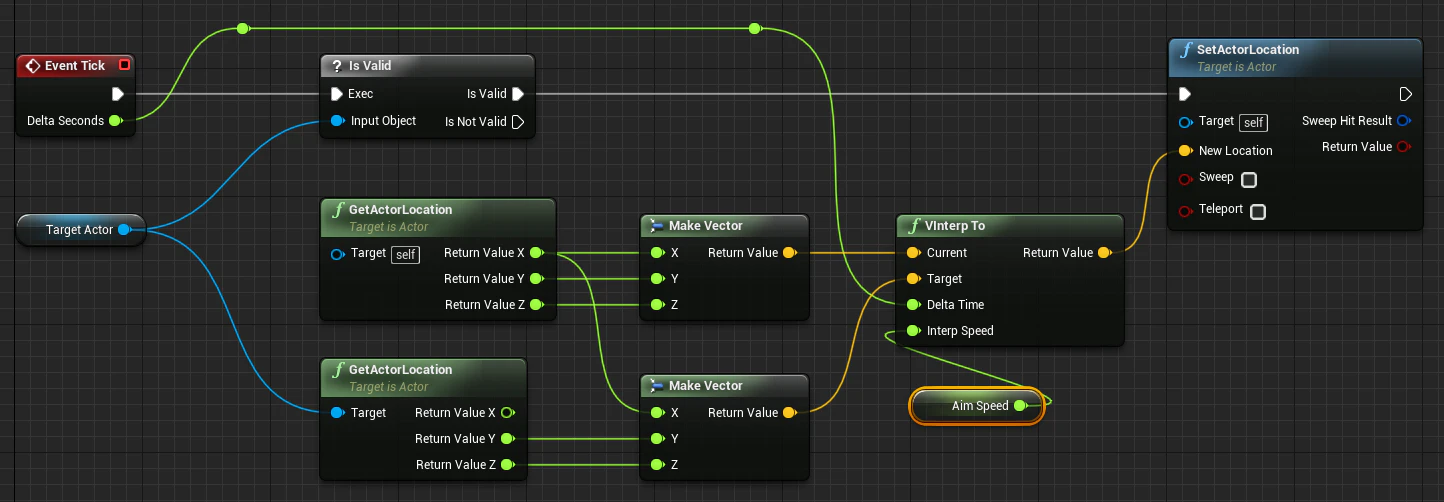
Task: Click the Return Value pin of upper Make Vector
Action: pyautogui.click(x=789, y=253)
